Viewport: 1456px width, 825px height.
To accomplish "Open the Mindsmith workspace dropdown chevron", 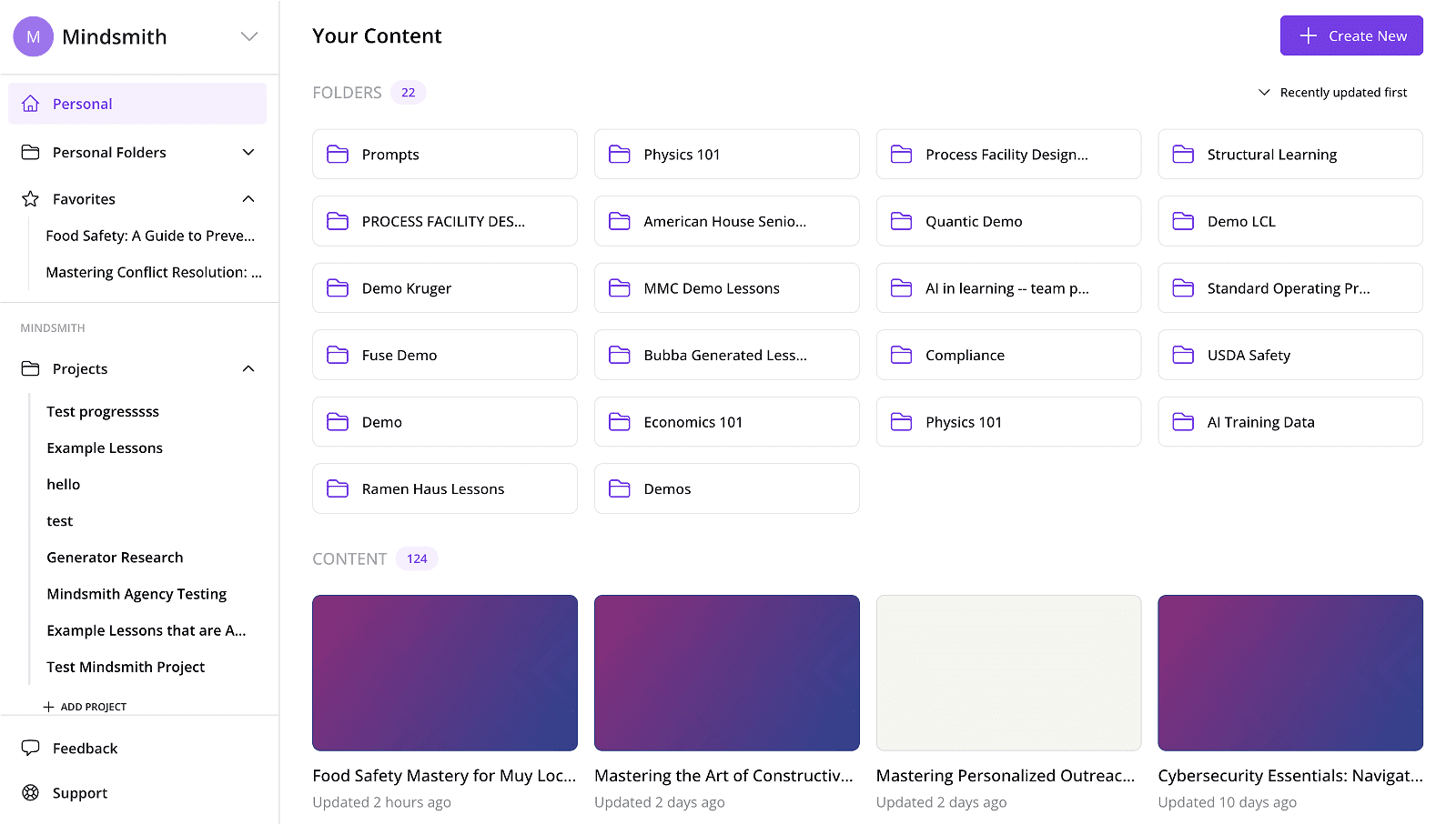I will click(249, 36).
